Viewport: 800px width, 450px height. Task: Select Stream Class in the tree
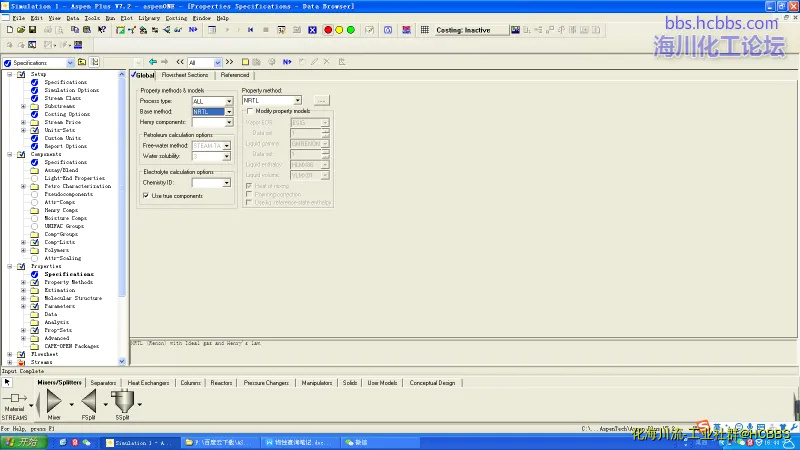62,98
